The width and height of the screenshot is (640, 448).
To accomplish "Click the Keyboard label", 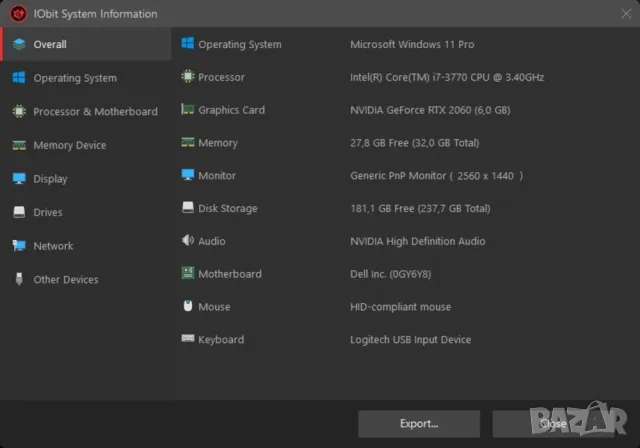I will point(221,339).
